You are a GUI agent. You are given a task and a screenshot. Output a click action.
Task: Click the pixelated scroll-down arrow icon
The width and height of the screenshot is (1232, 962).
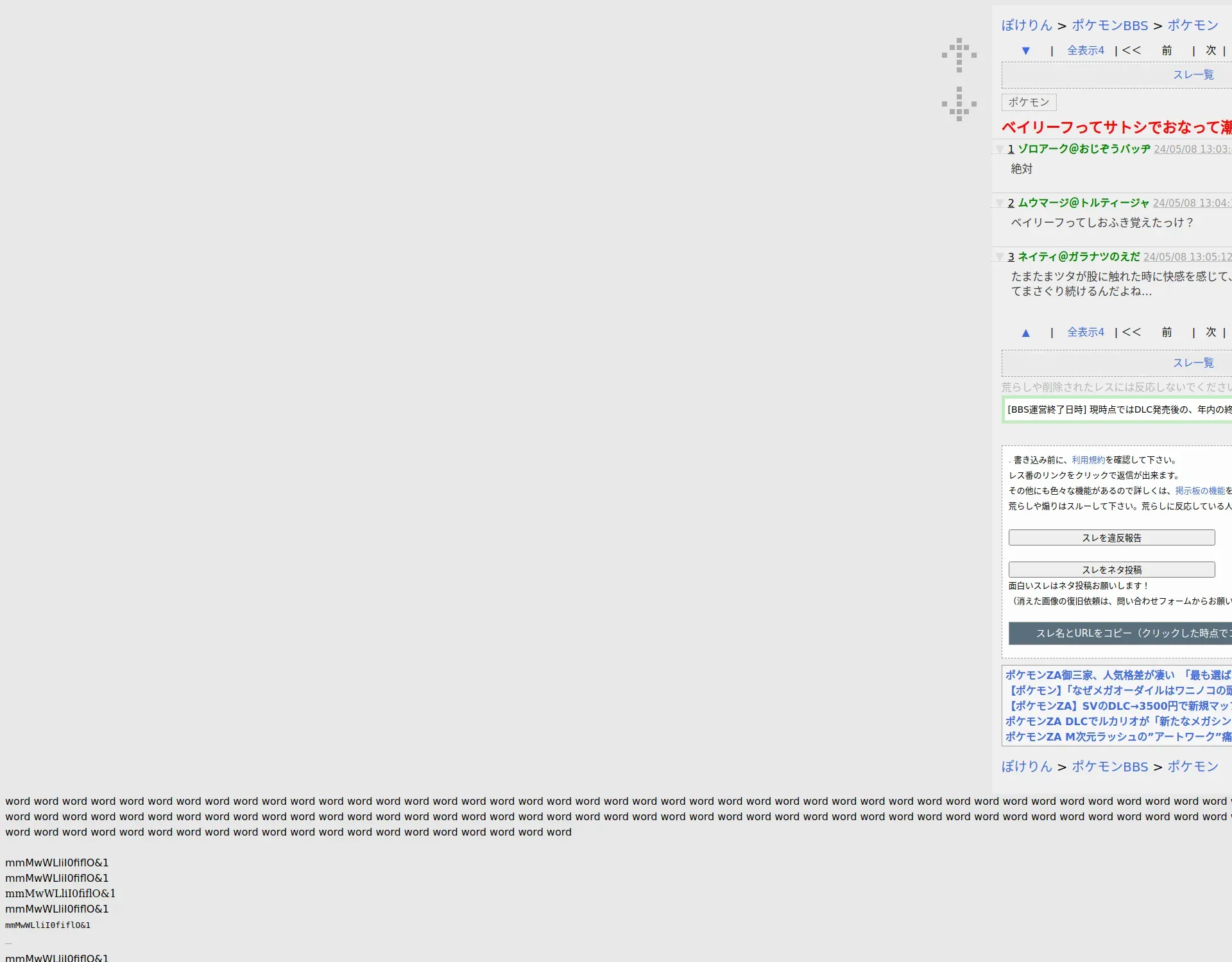[x=959, y=104]
